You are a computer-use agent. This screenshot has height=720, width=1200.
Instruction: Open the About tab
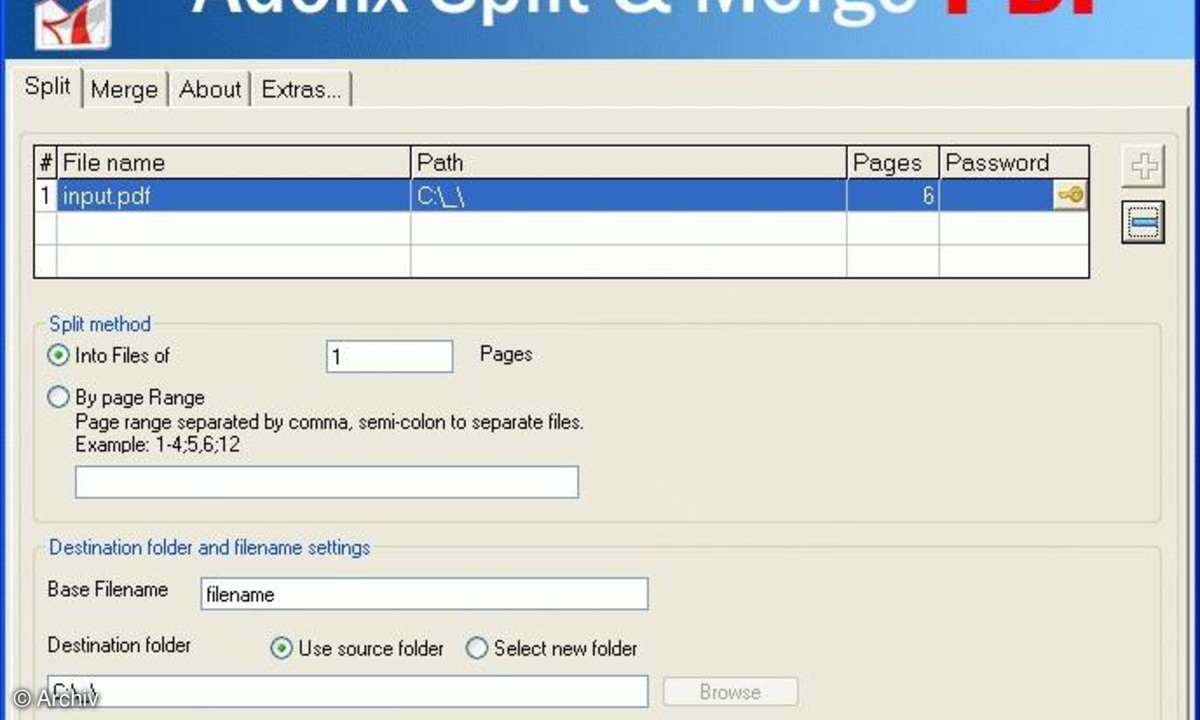pos(210,89)
